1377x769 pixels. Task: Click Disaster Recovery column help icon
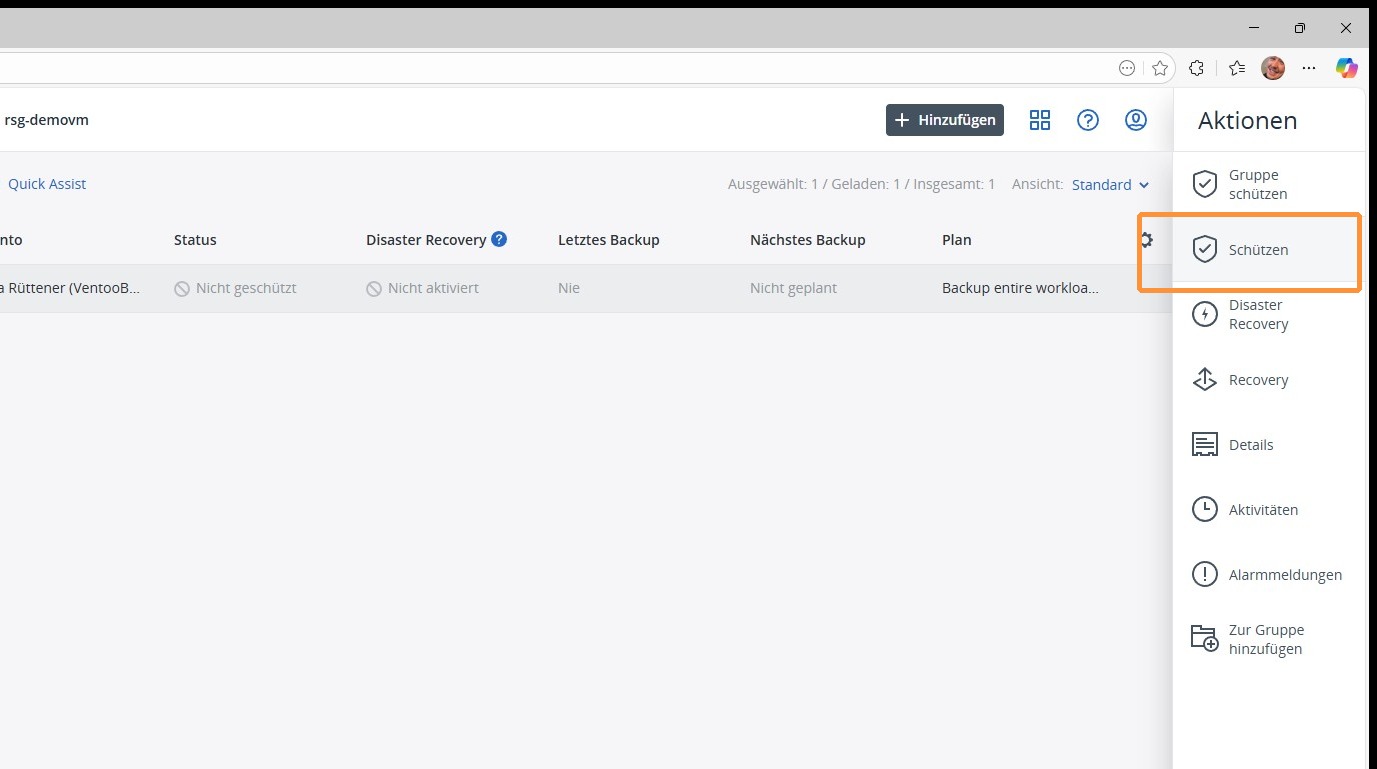(499, 239)
